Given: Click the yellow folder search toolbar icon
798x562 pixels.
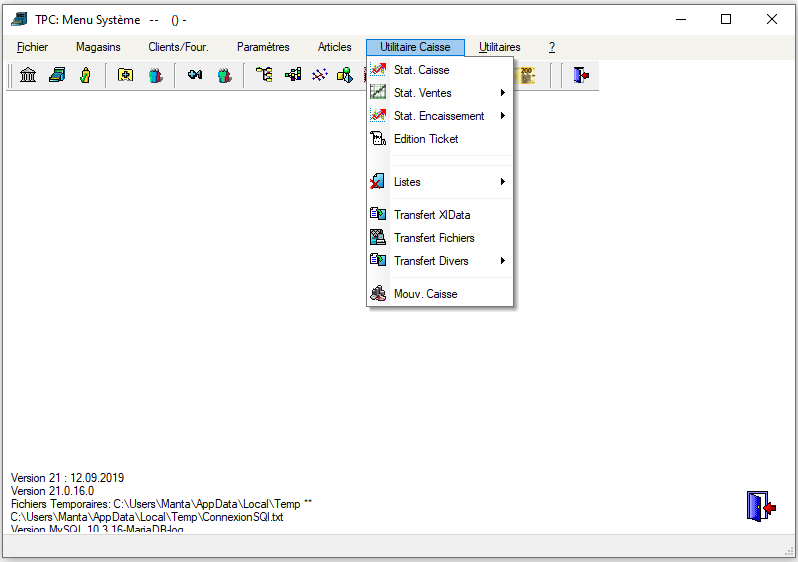Looking at the screenshot, I should click(125, 75).
